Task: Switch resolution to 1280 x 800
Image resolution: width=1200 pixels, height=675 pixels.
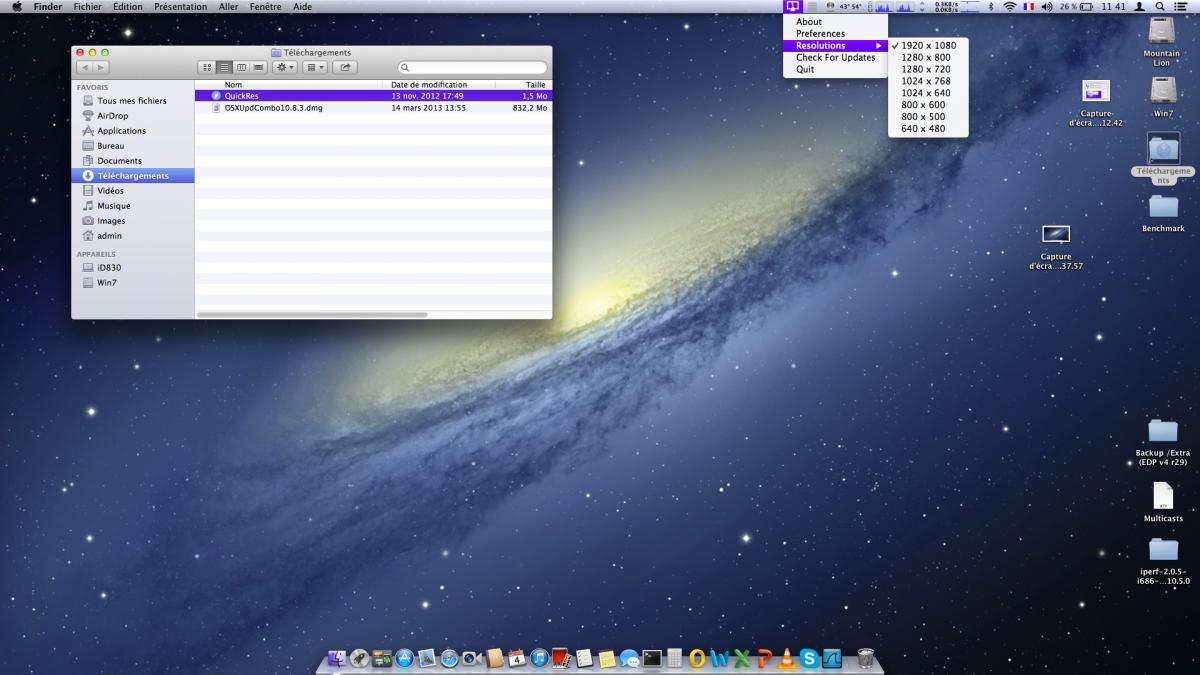Action: 925,57
